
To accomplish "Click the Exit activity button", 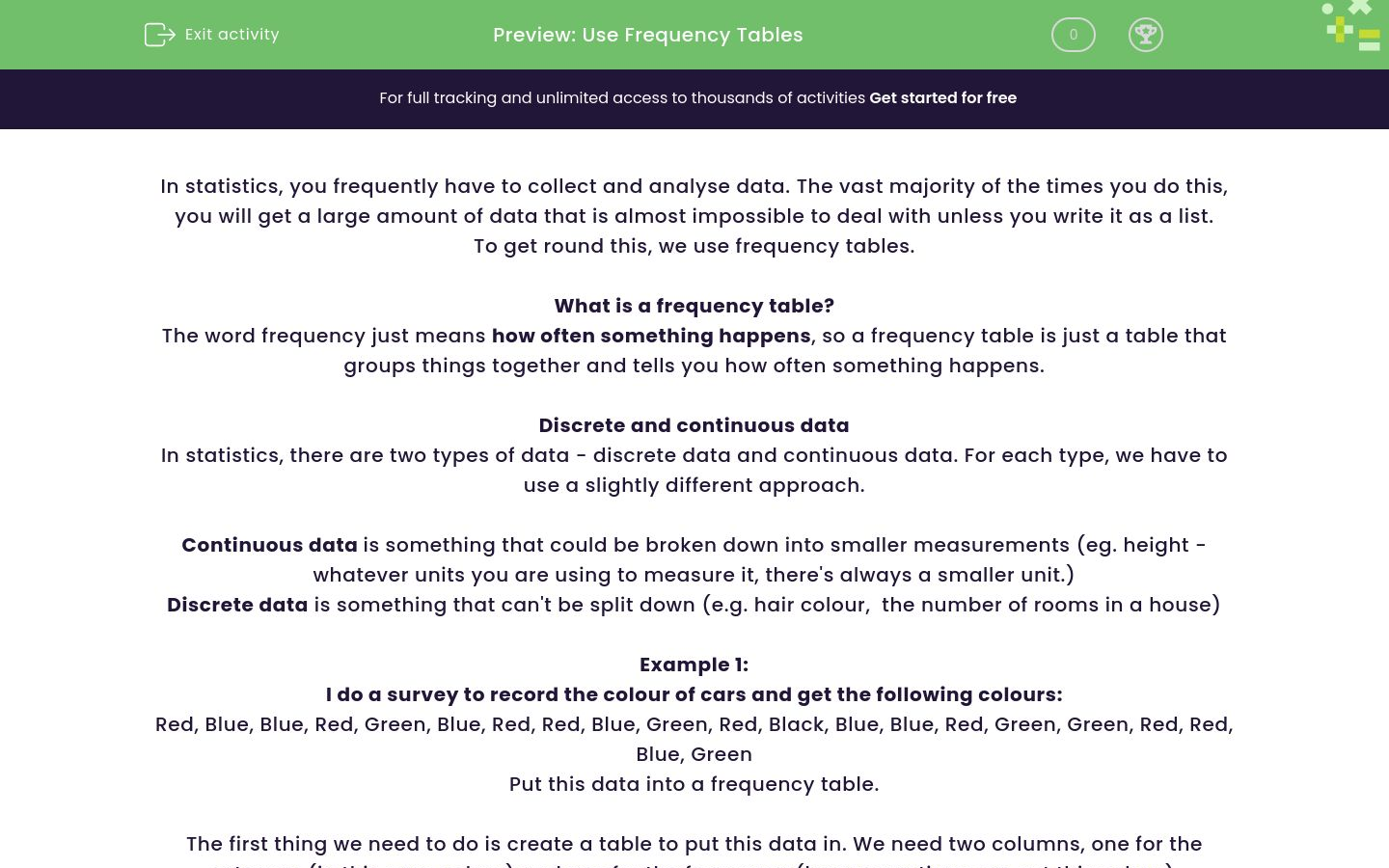I will coord(211,35).
